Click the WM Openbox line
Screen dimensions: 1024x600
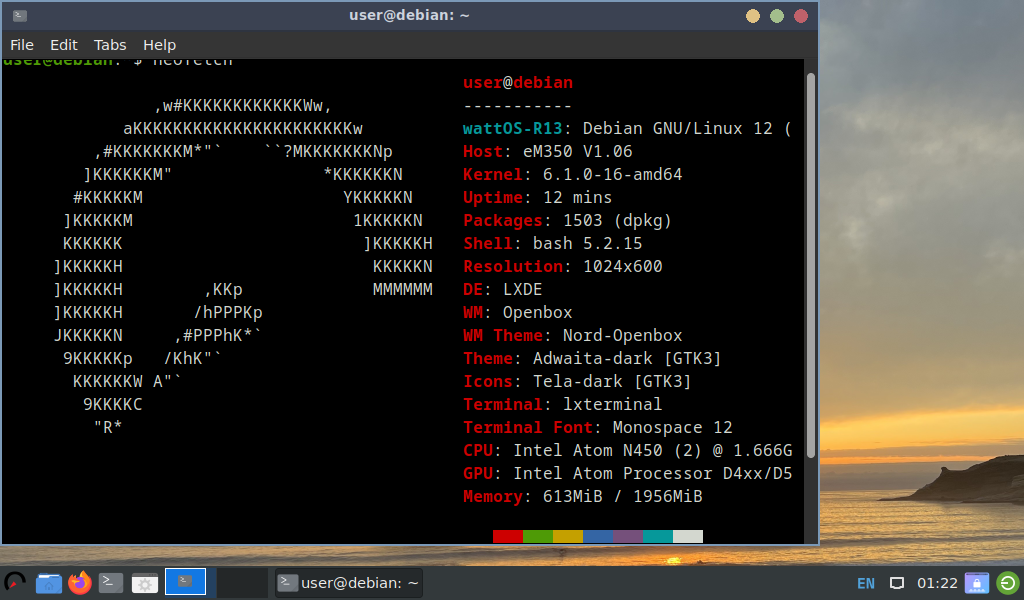click(518, 312)
